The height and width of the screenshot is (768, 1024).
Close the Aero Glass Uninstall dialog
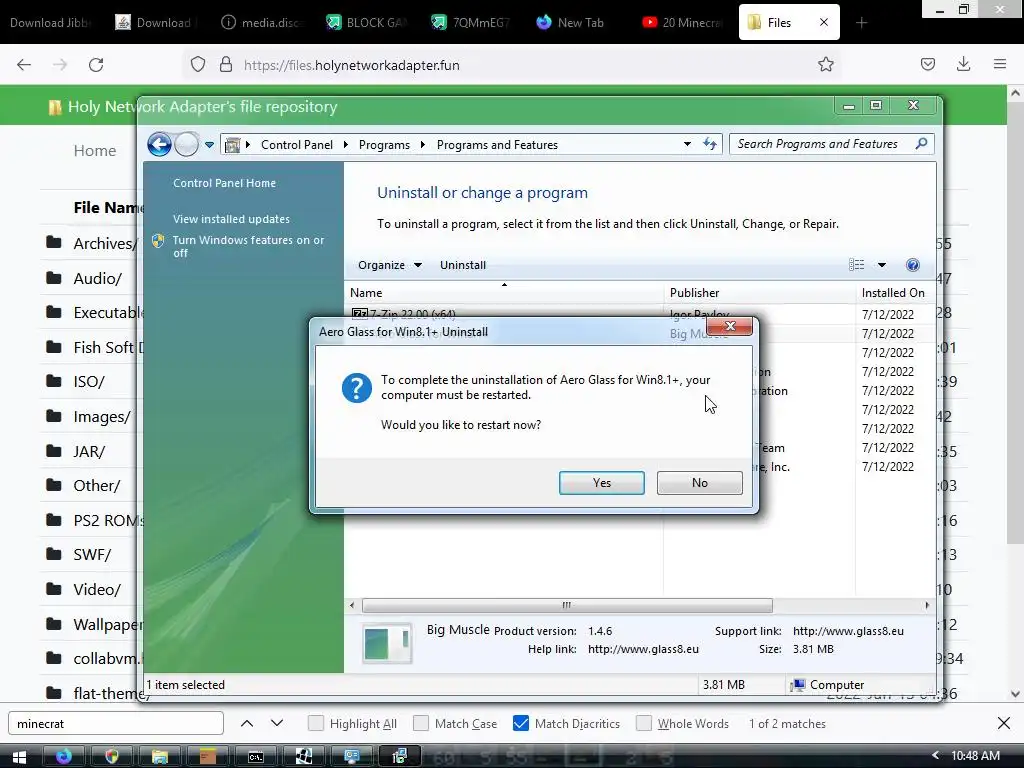coord(730,326)
